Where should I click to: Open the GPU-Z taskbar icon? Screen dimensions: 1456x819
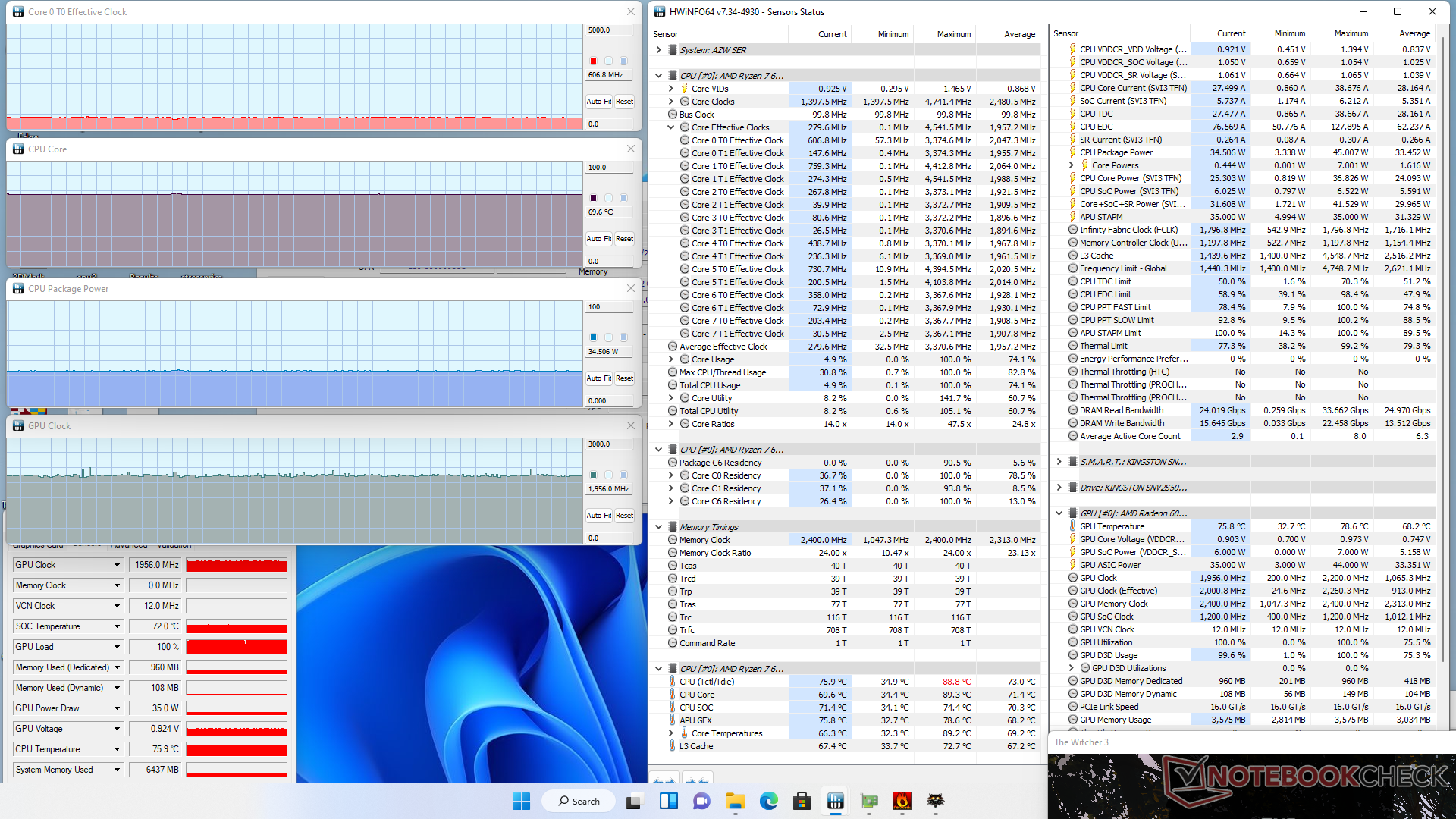pos(869,801)
